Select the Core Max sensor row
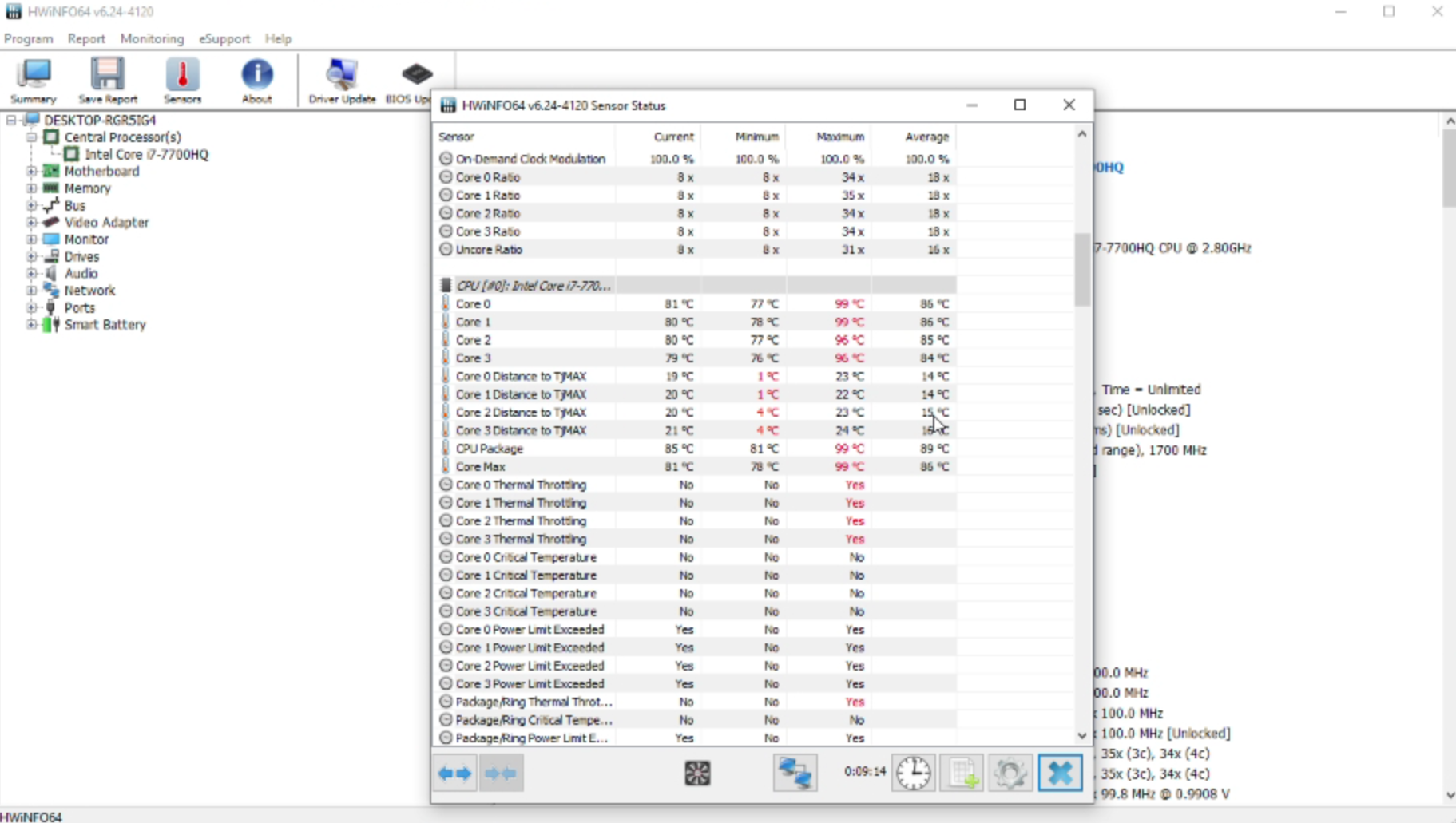Viewport: 1456px width, 823px height. 696,467
